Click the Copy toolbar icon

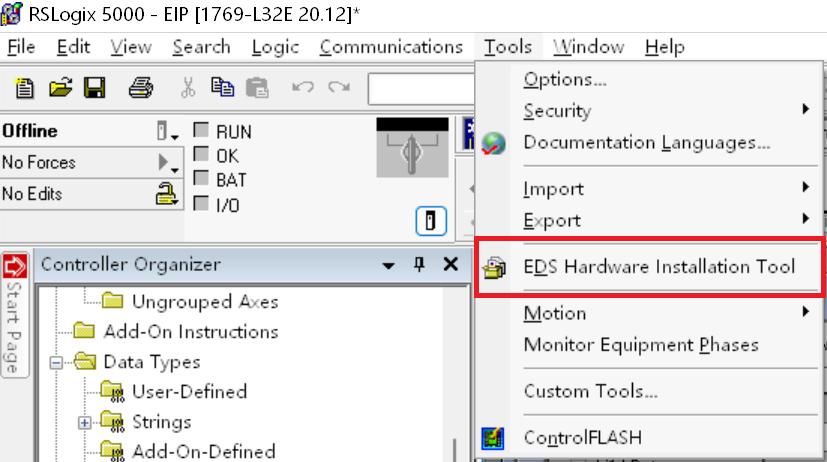pyautogui.click(x=223, y=87)
